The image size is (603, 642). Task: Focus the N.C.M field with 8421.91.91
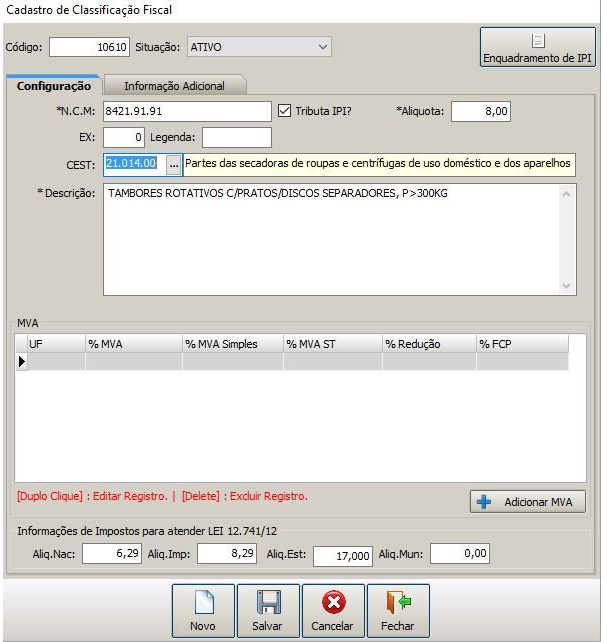(x=187, y=111)
